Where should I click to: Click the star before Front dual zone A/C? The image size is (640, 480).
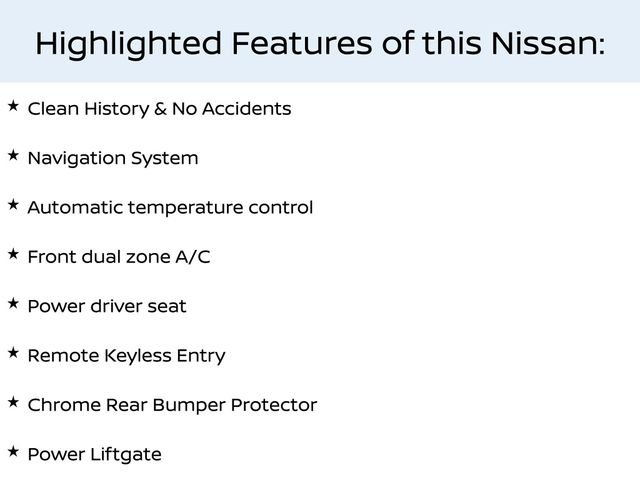[13, 254]
